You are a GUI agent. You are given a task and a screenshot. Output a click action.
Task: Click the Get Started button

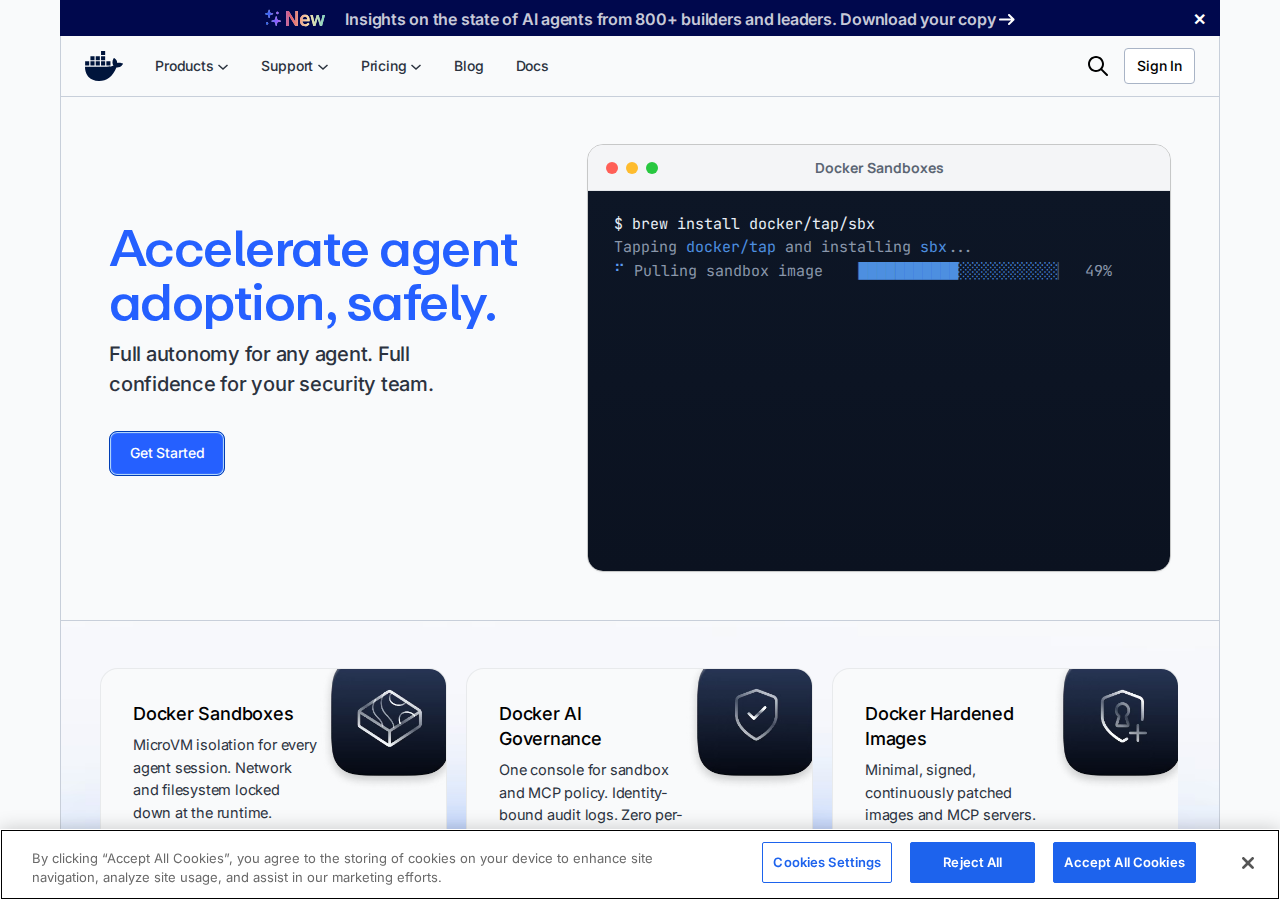click(x=167, y=453)
